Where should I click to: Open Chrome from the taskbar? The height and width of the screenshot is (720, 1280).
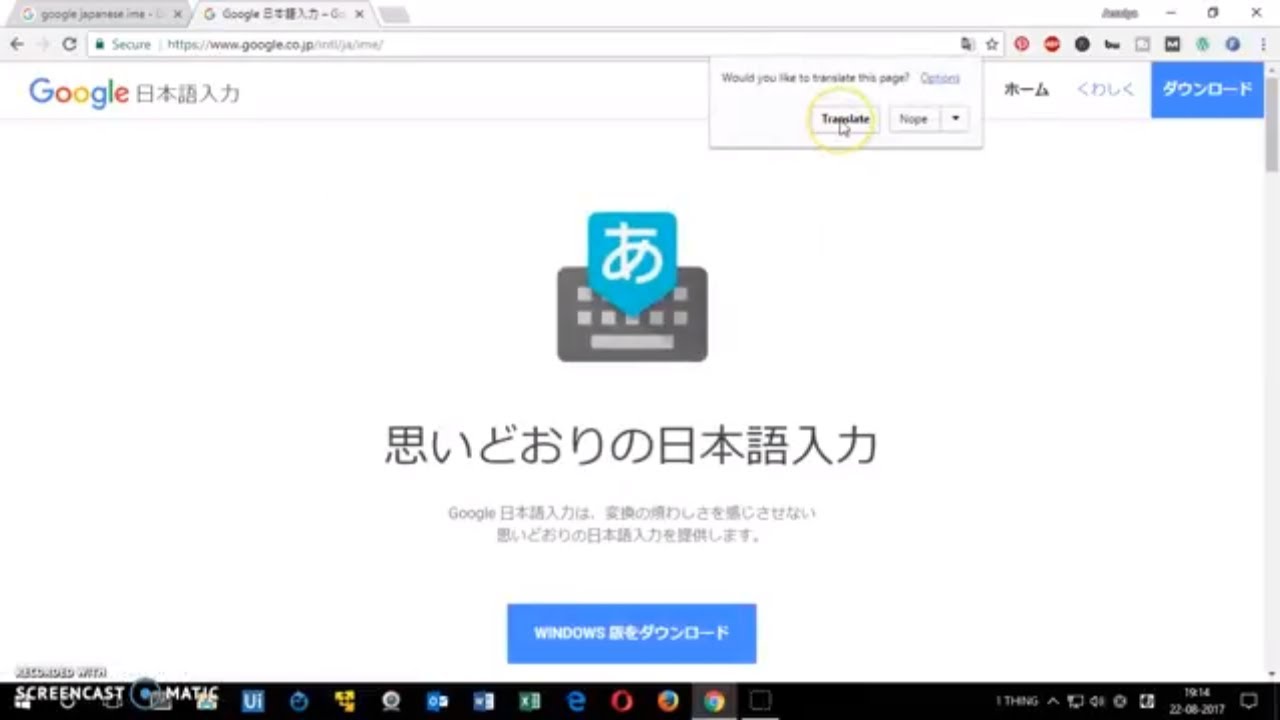(713, 701)
